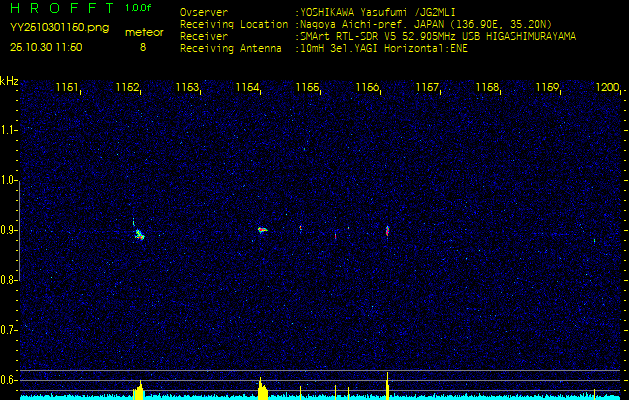Click the yellow meteor label

[x=142, y=32]
